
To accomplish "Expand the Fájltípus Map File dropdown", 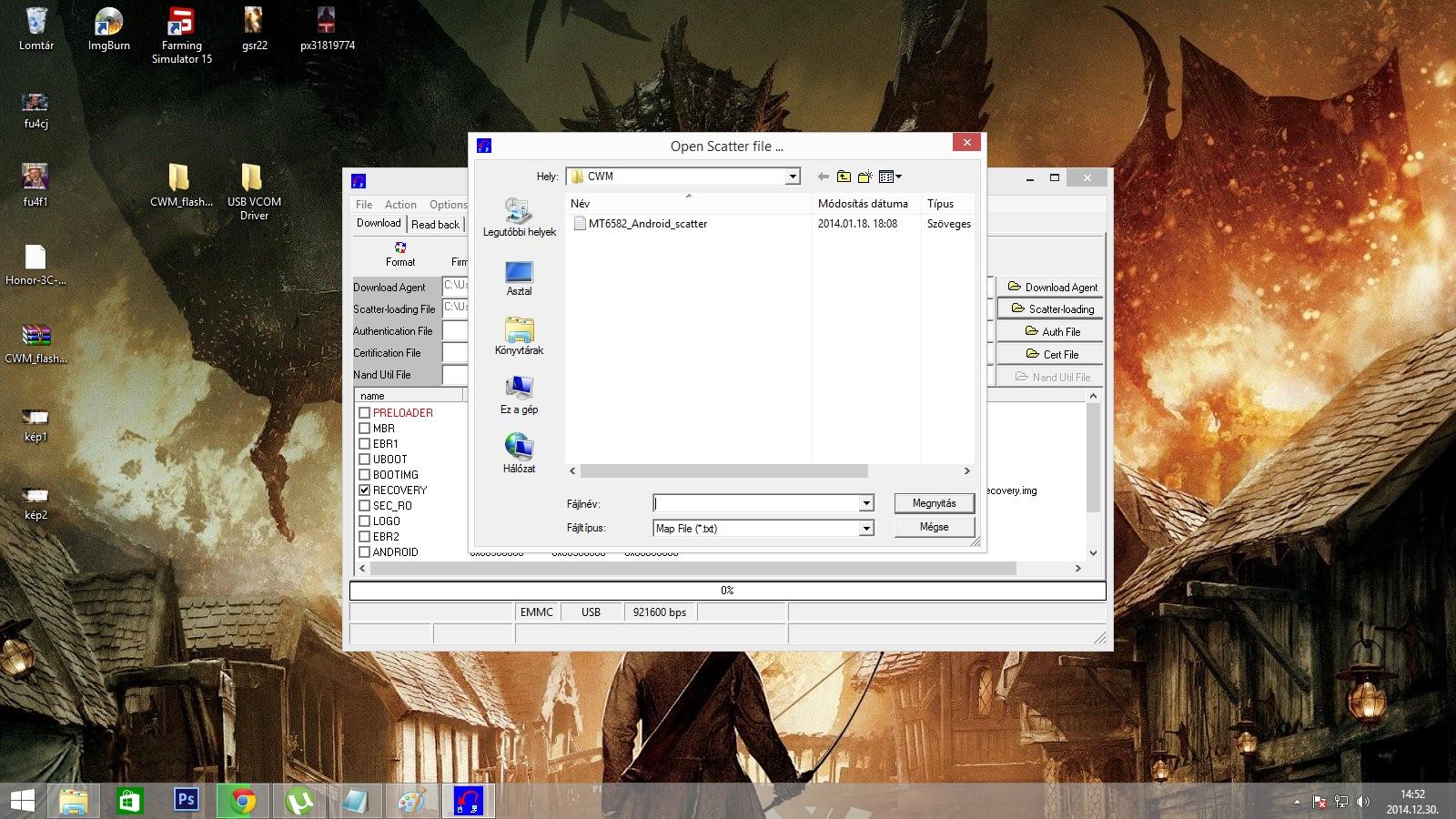I will pos(866,528).
